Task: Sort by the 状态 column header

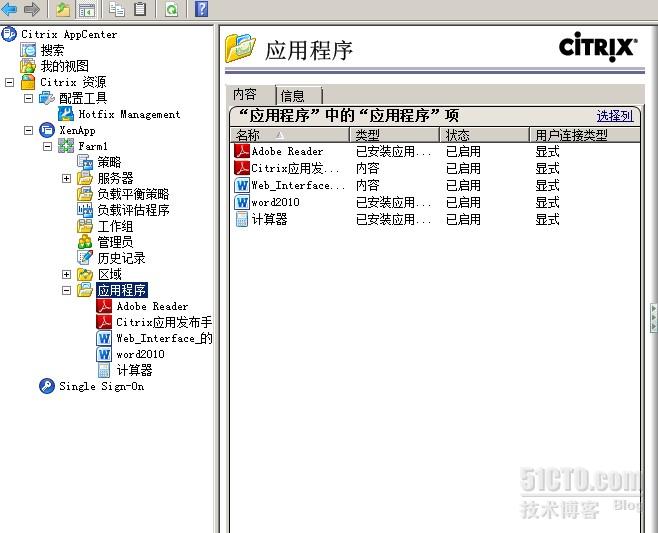Action: (484, 135)
